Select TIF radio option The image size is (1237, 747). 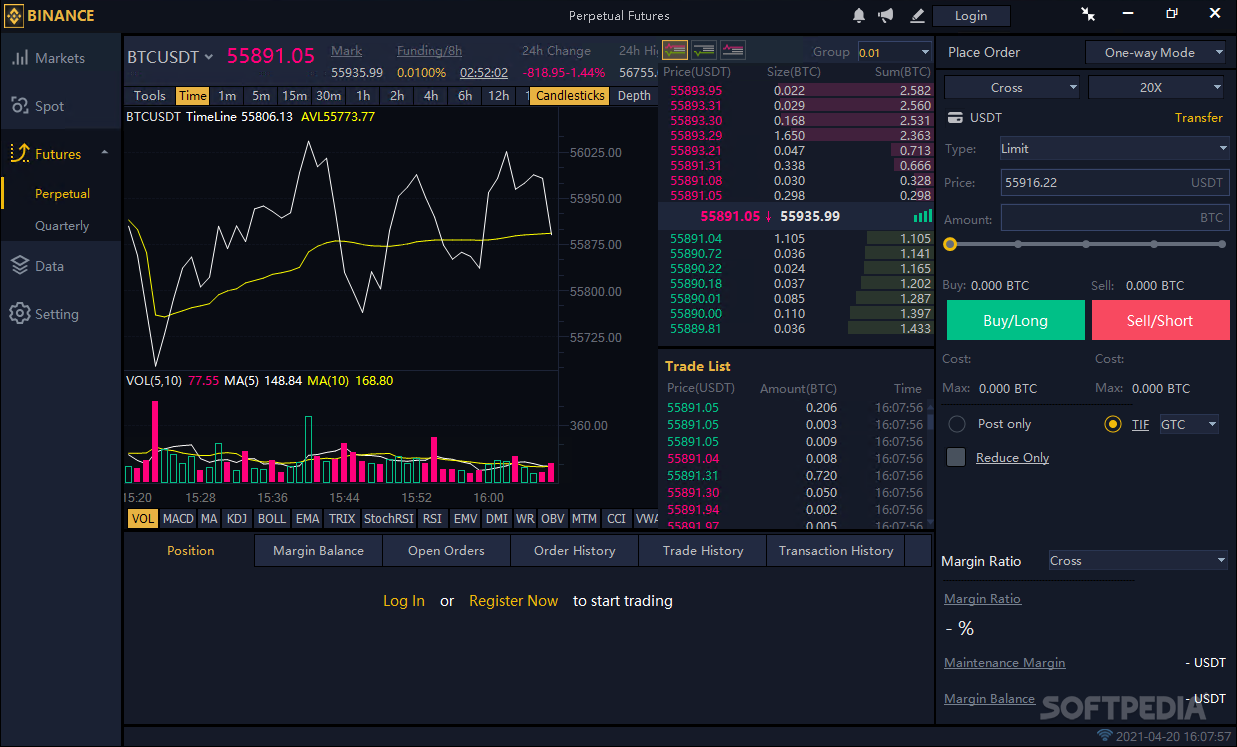(x=1113, y=424)
